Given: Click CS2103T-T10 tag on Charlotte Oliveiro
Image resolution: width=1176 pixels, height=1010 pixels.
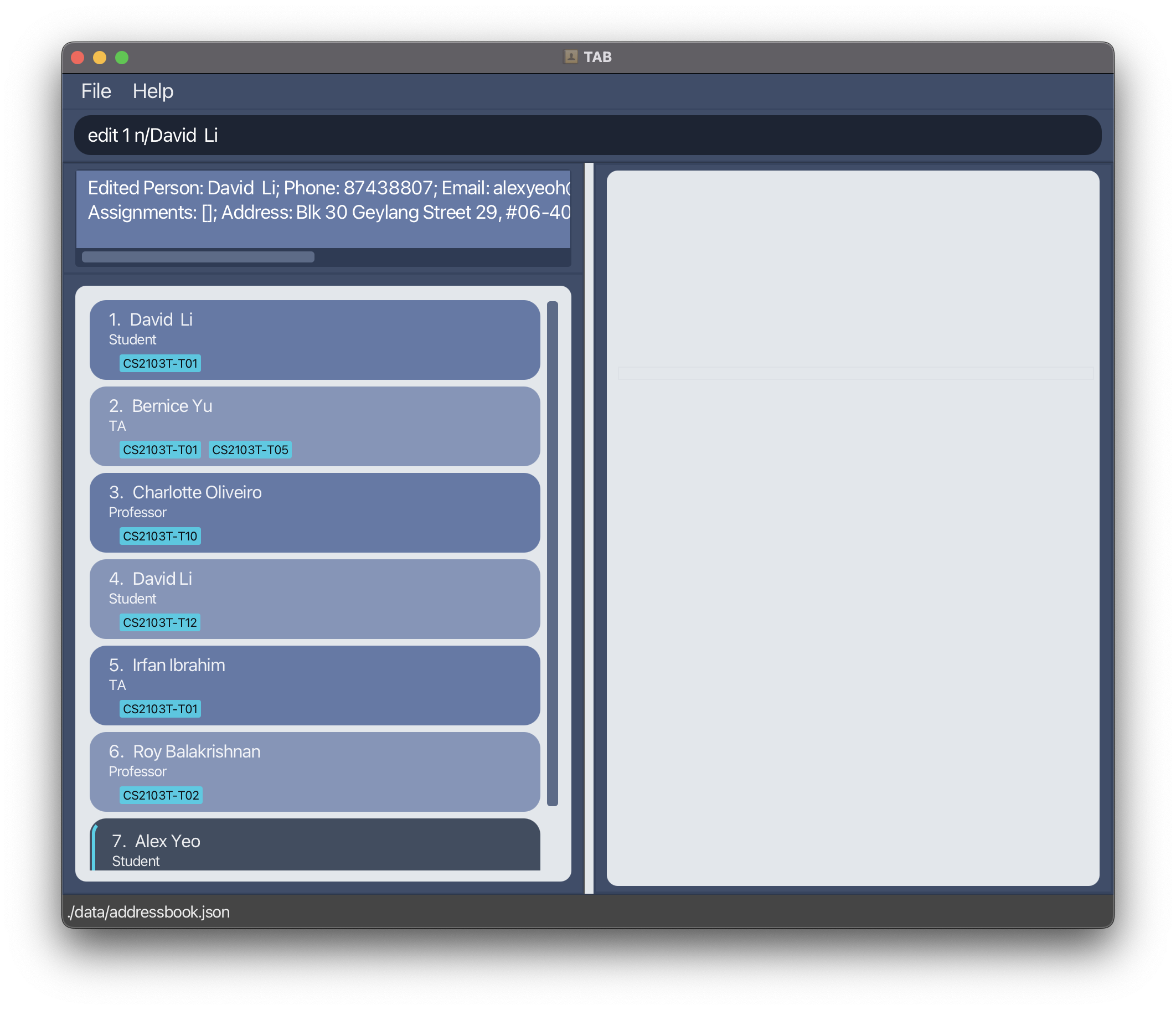Looking at the screenshot, I should click(x=160, y=536).
